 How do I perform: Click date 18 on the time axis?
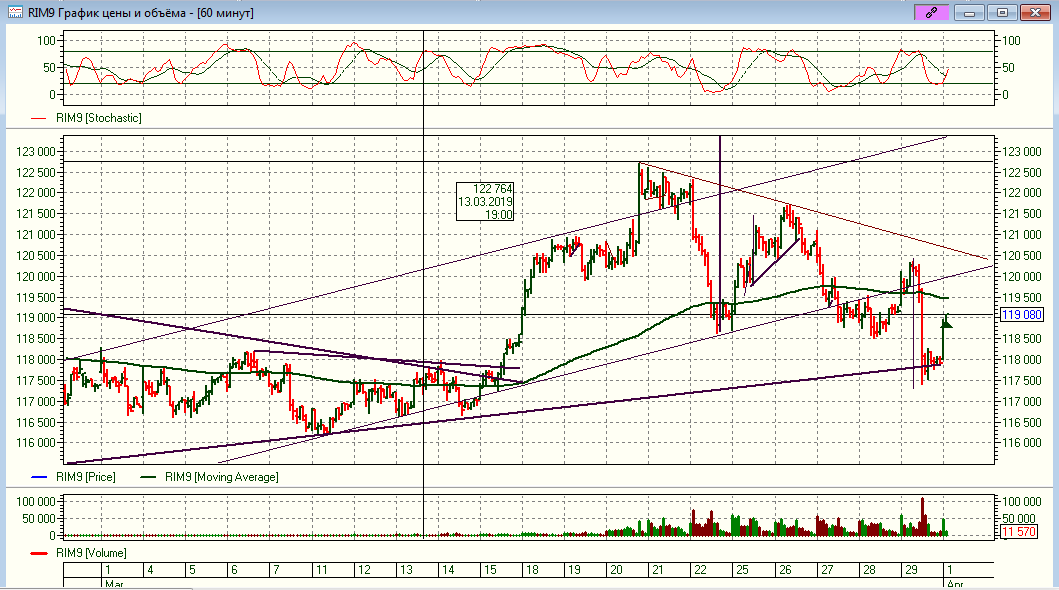pyautogui.click(x=532, y=569)
